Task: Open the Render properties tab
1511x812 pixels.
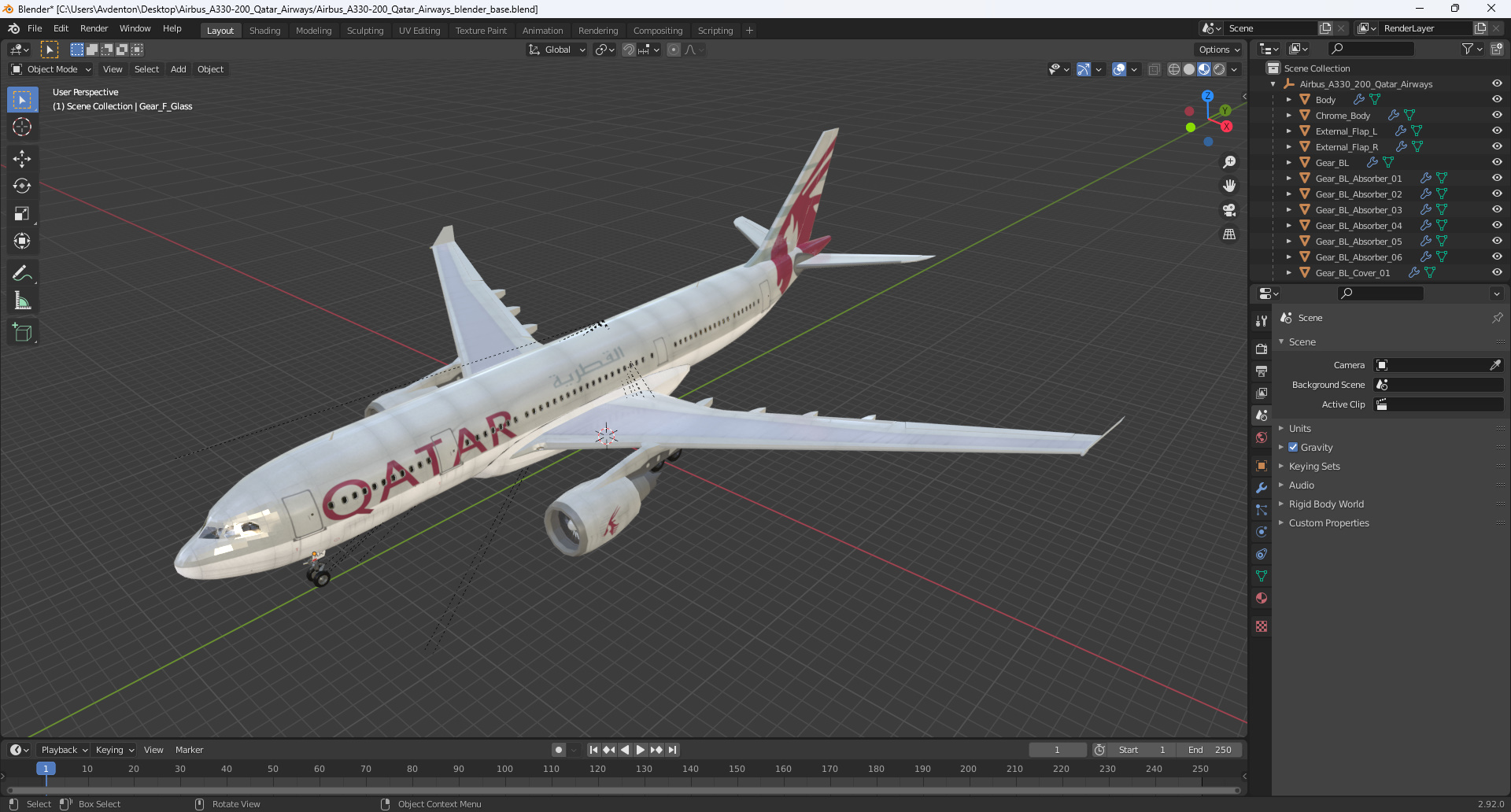Action: pyautogui.click(x=1262, y=349)
